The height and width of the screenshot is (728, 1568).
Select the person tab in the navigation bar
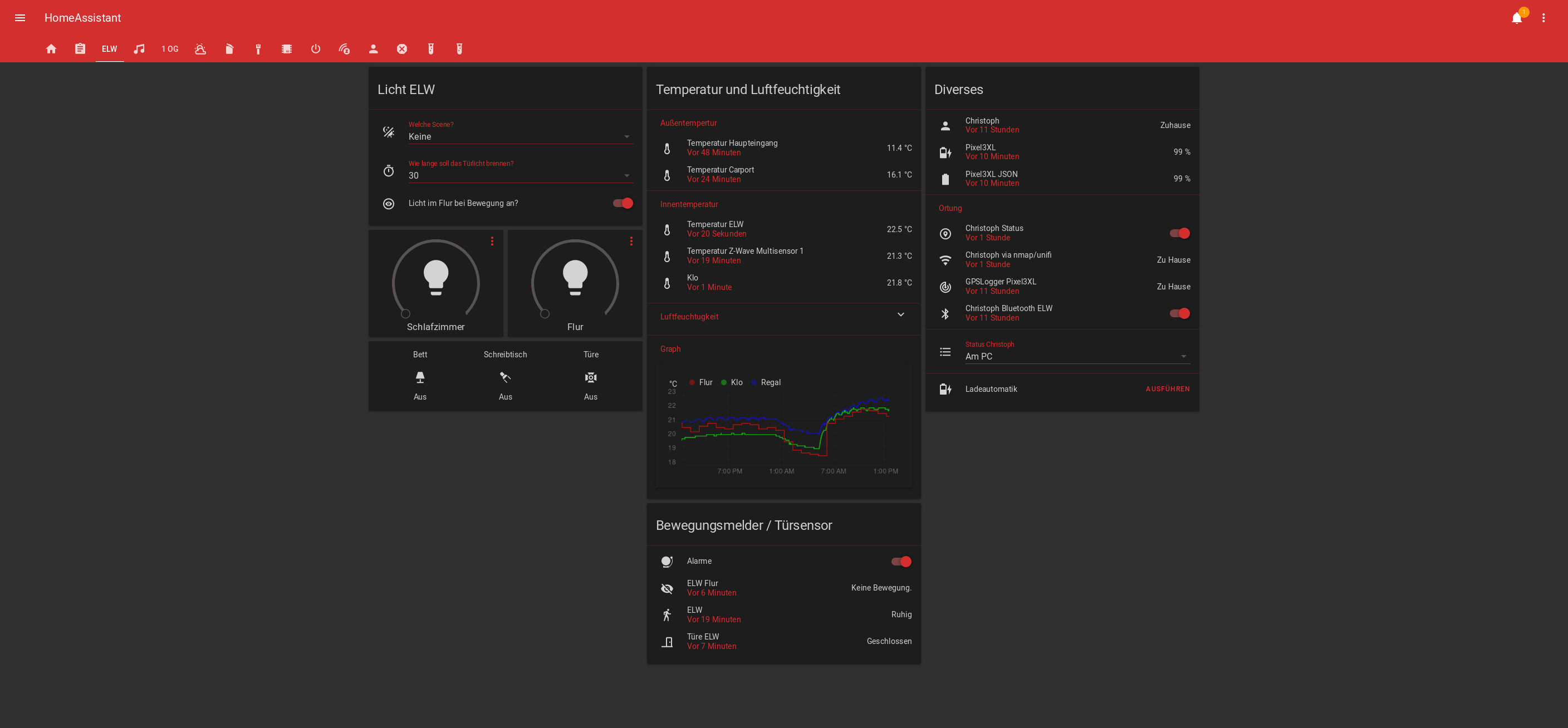(x=373, y=48)
